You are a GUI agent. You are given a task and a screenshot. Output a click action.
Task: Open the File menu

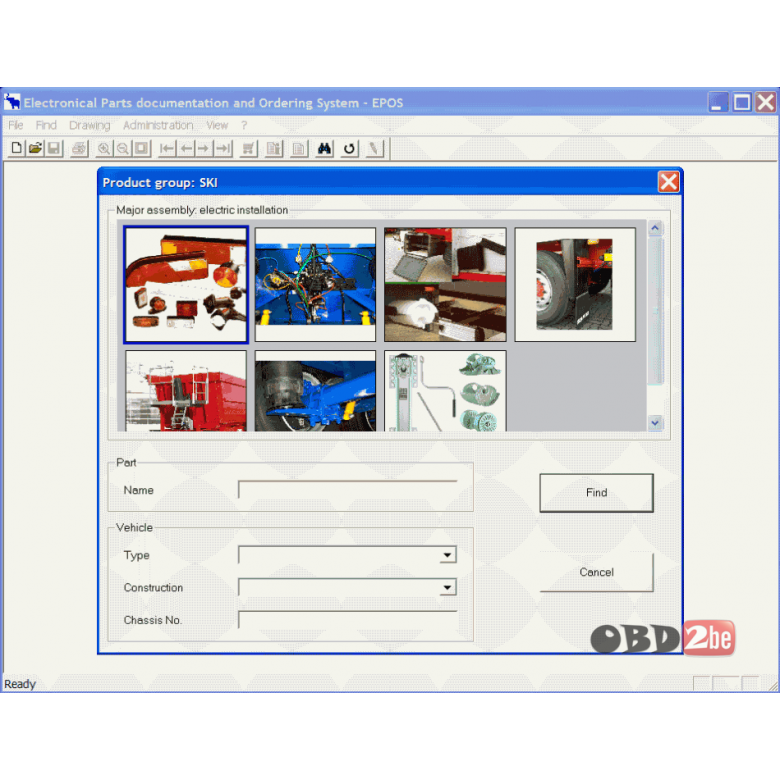[15, 125]
